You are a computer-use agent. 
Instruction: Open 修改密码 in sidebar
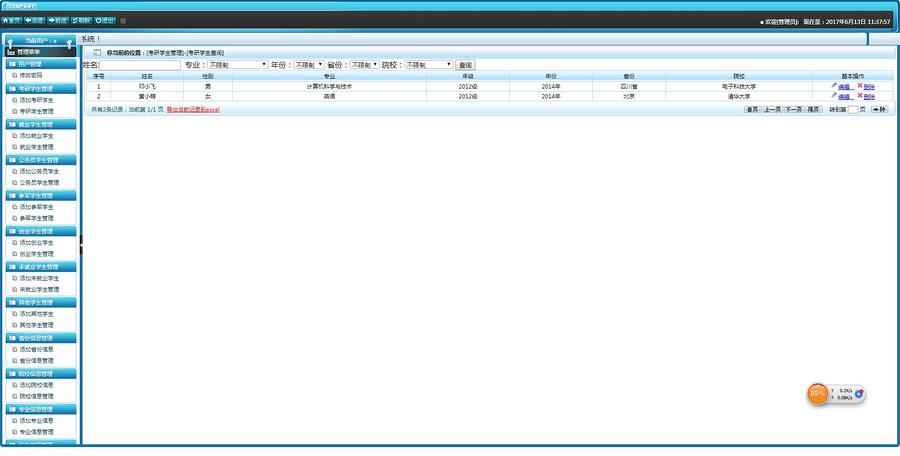pos(31,75)
